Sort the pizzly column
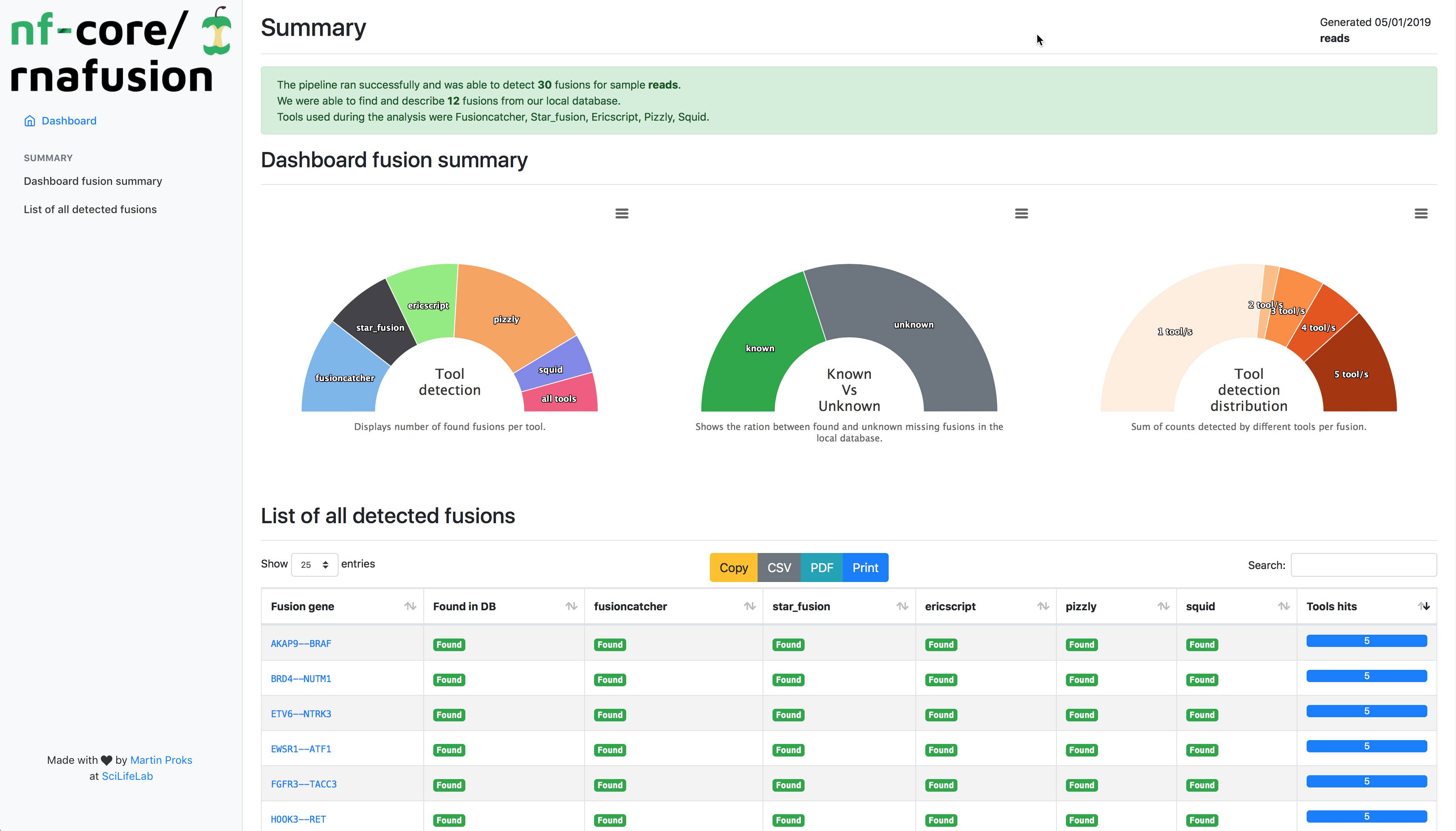 pyautogui.click(x=1163, y=606)
